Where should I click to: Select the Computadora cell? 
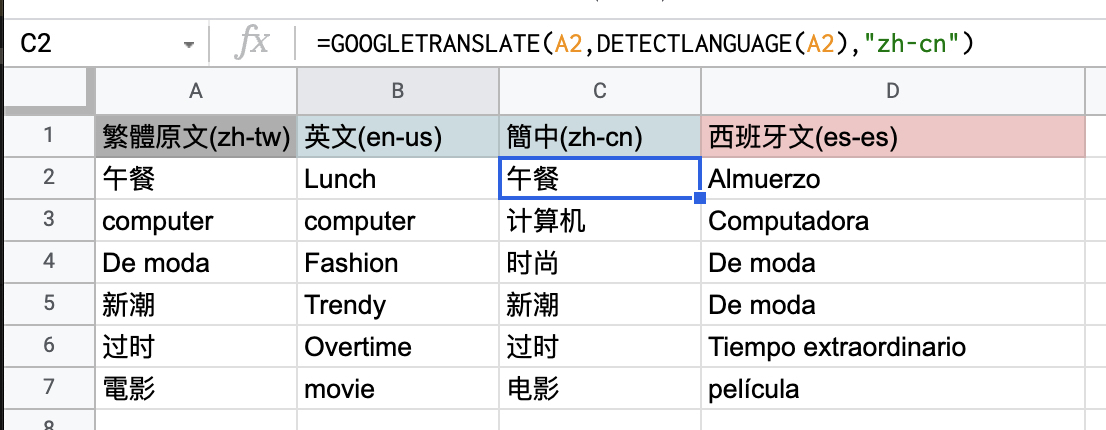[x=893, y=221]
